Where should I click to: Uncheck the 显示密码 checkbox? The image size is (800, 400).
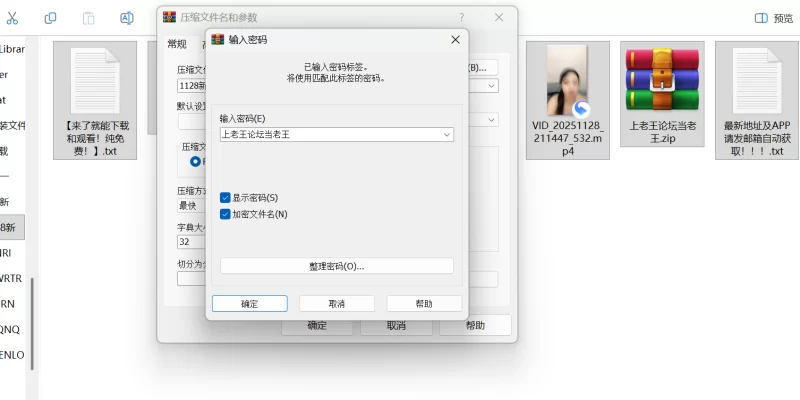[225, 198]
